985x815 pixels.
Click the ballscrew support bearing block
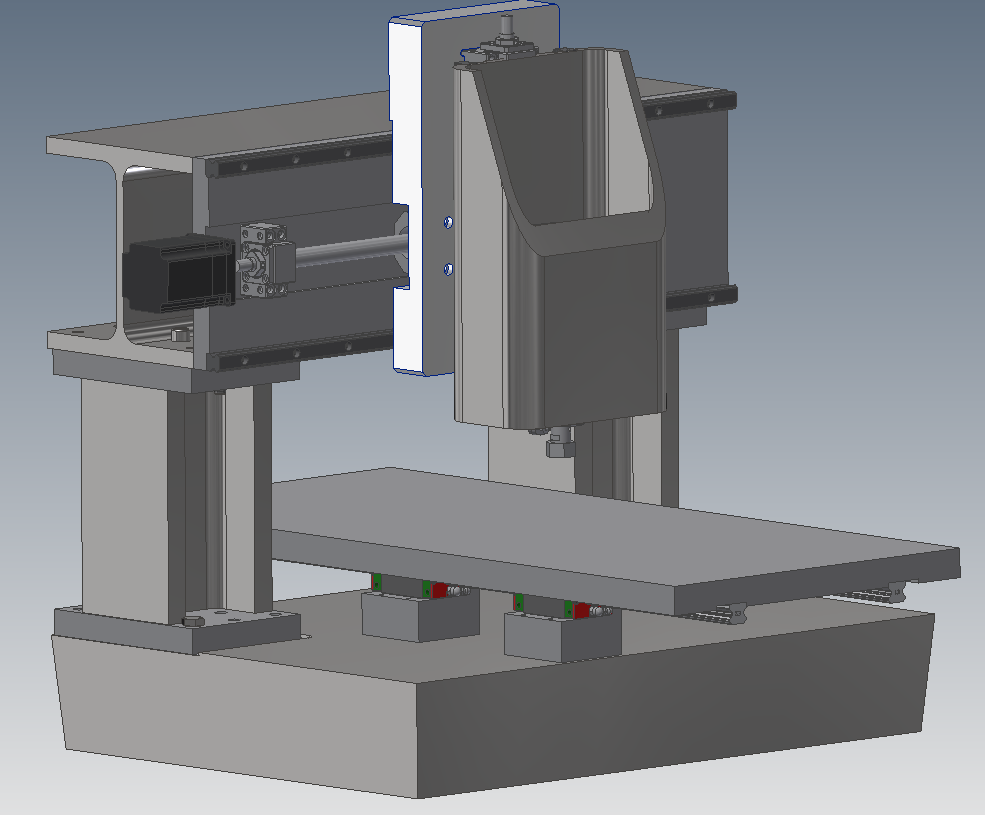click(x=263, y=260)
